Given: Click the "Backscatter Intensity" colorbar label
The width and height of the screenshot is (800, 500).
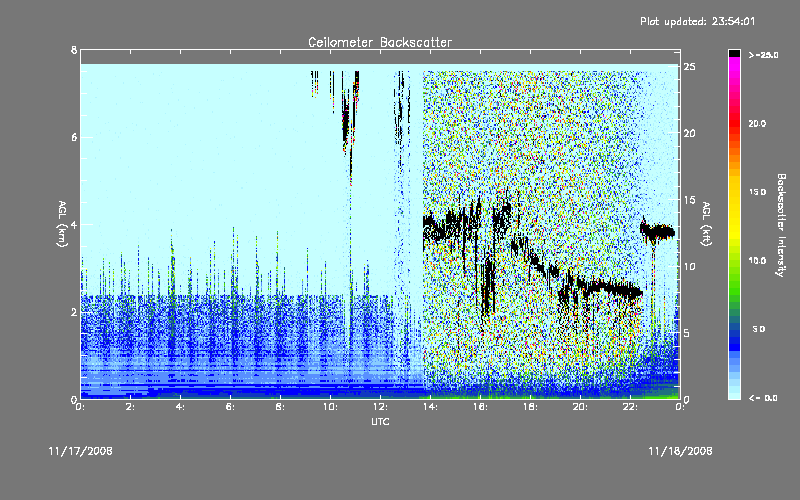Looking at the screenshot, I should [781, 225].
